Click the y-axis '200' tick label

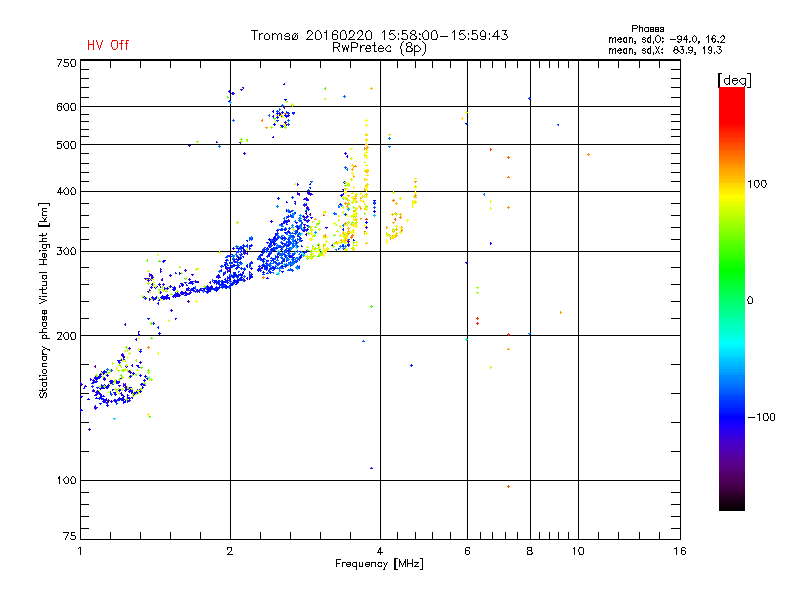[x=67, y=336]
